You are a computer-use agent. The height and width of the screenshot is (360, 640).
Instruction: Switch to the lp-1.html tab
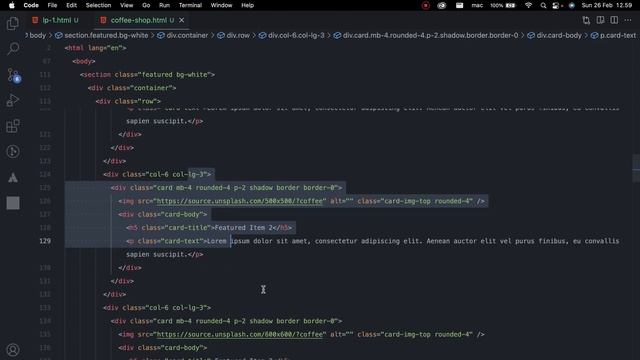coord(56,20)
